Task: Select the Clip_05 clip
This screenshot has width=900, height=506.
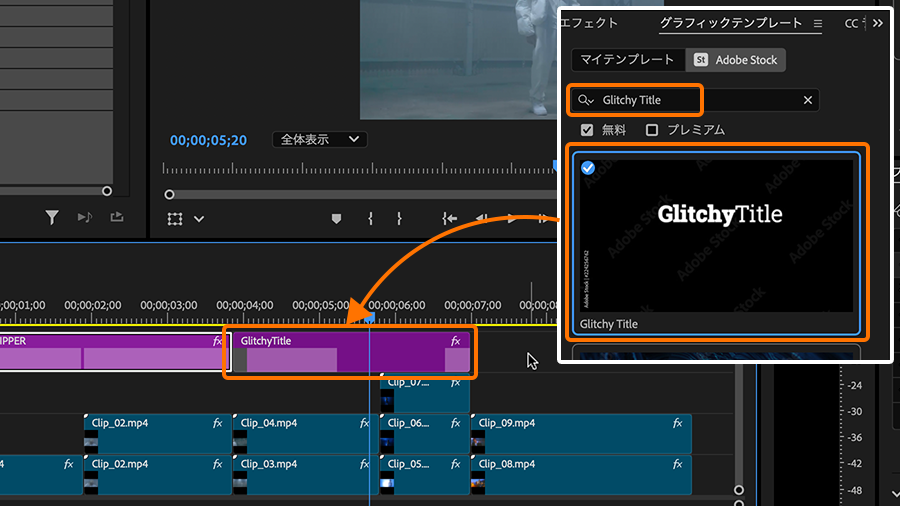Action: 425,474
